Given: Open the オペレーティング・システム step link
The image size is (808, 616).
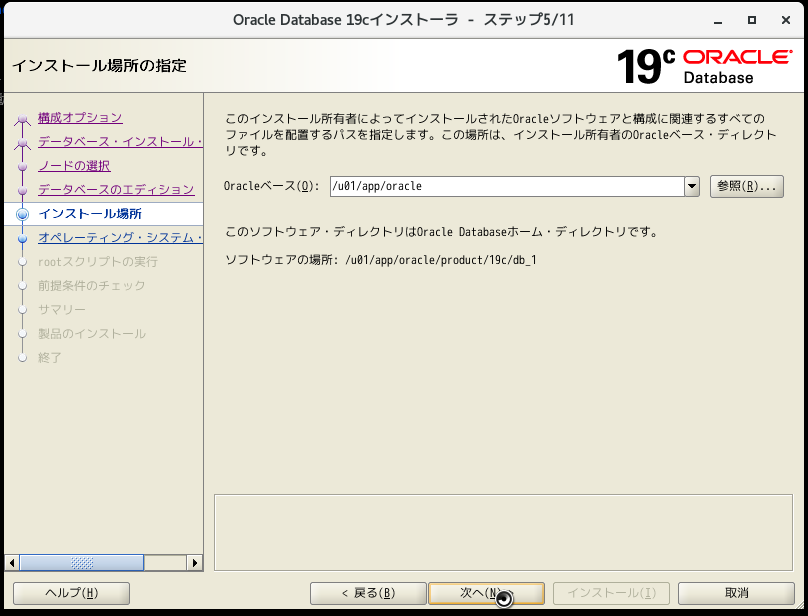Looking at the screenshot, I should [x=120, y=238].
